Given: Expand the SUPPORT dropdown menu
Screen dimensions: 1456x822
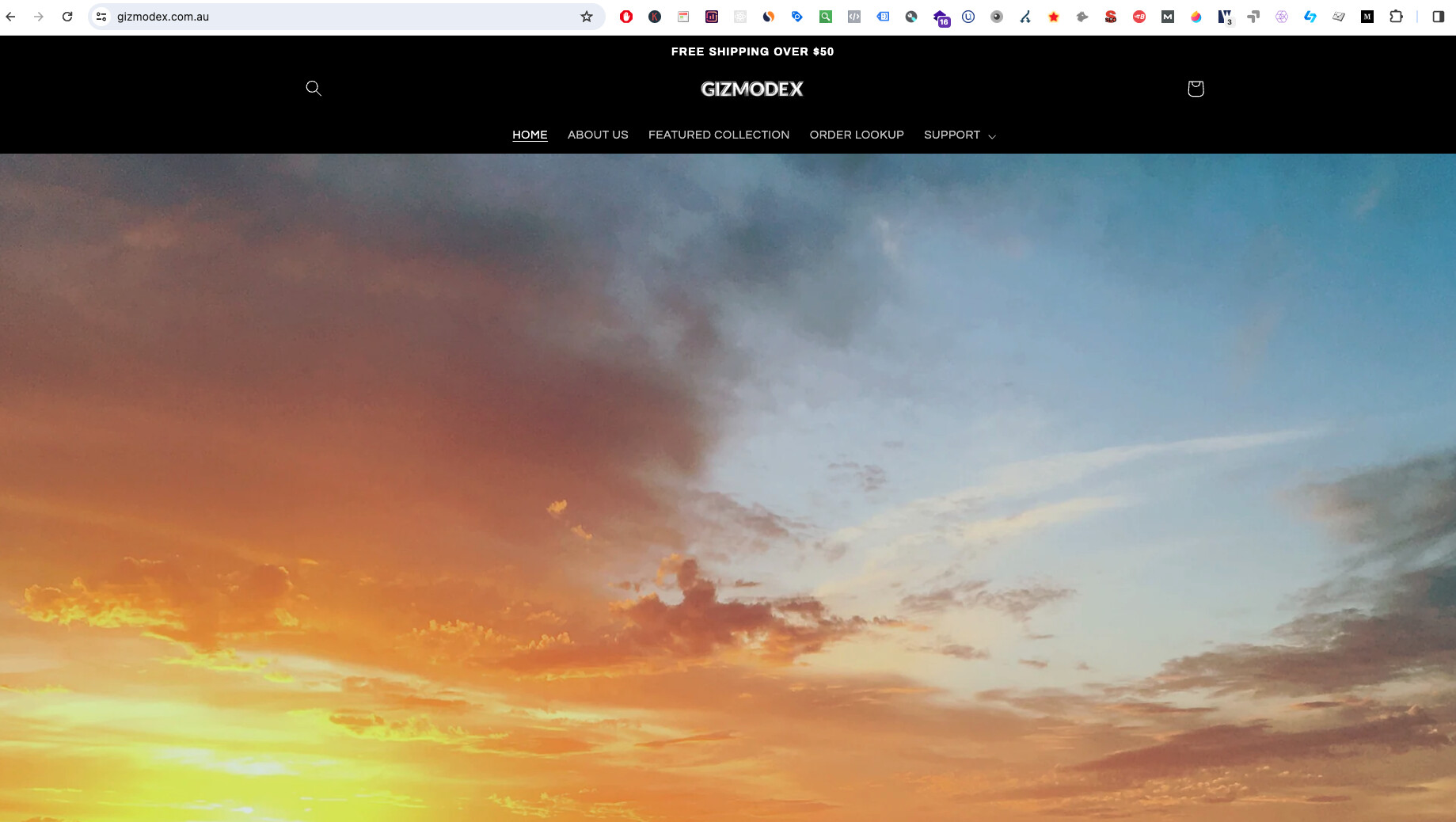Looking at the screenshot, I should [x=960, y=135].
